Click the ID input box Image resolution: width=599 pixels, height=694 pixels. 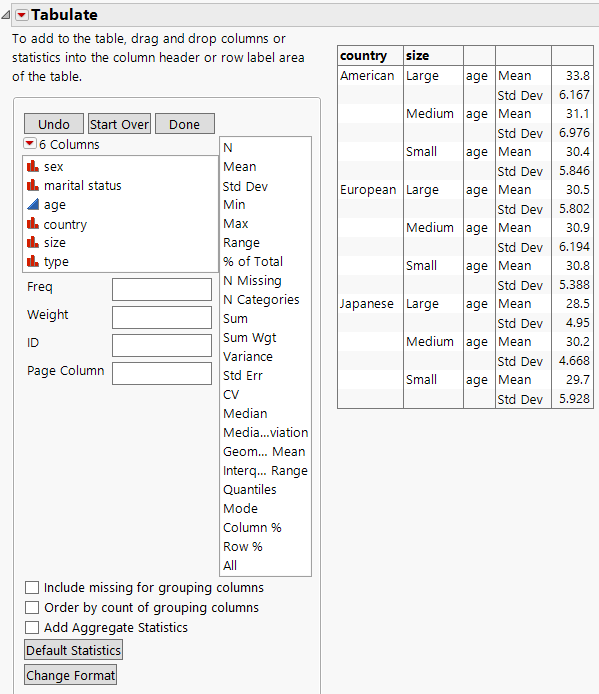click(x=162, y=345)
